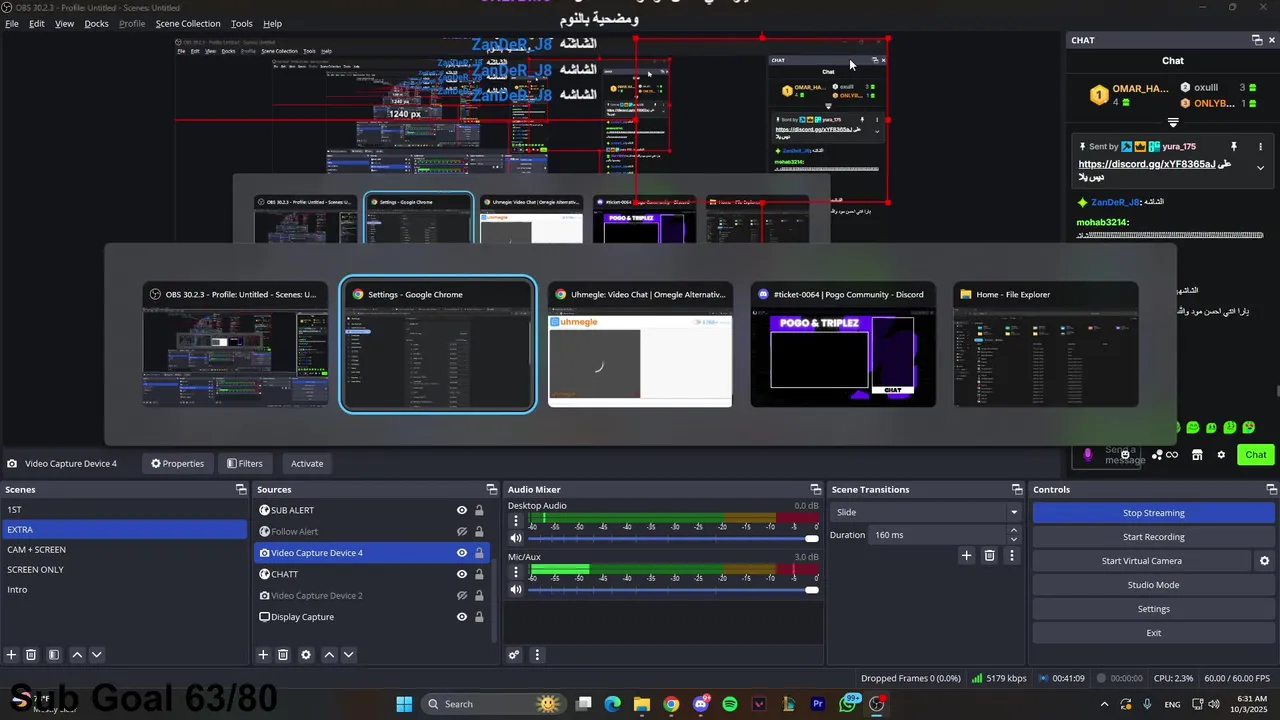Open chat settings gear in Chat dock
1280x720 pixels.
(1221, 455)
